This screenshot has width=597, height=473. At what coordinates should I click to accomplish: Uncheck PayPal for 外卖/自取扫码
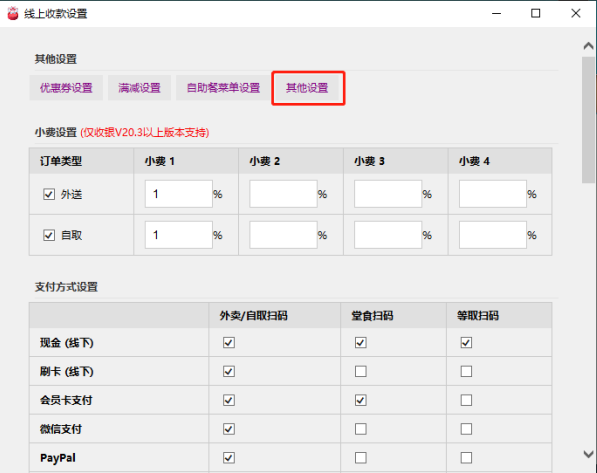tap(229, 458)
